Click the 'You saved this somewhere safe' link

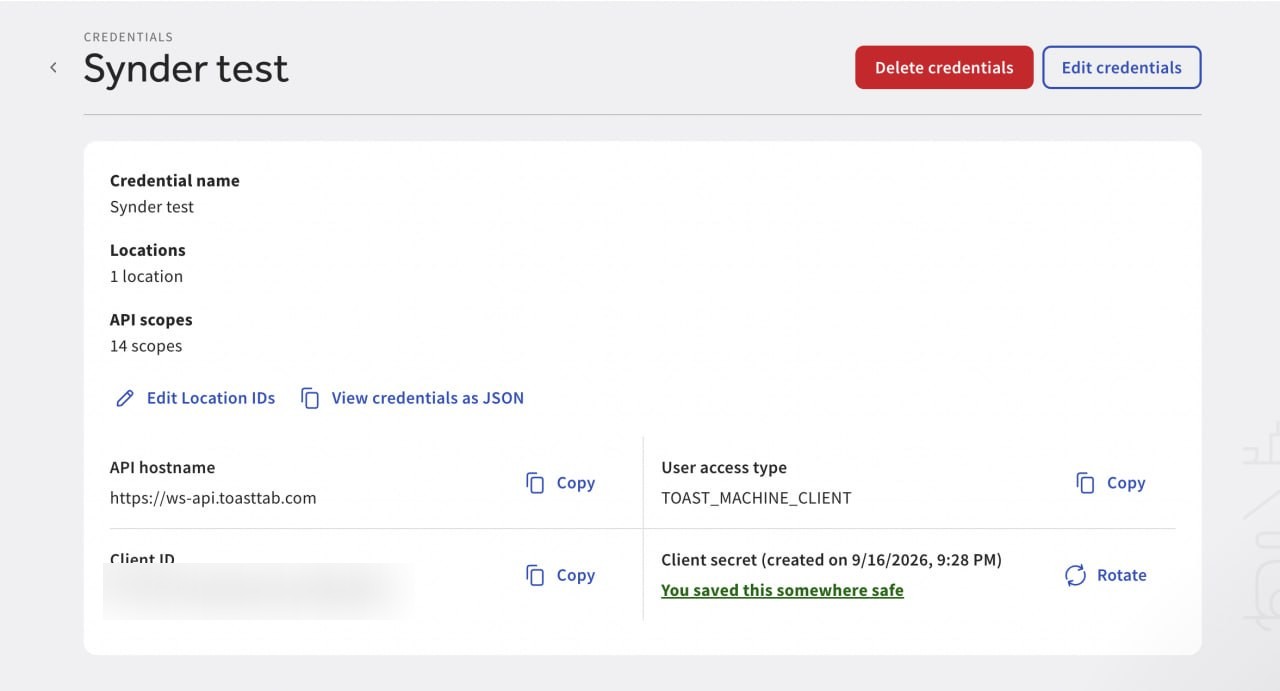click(782, 590)
